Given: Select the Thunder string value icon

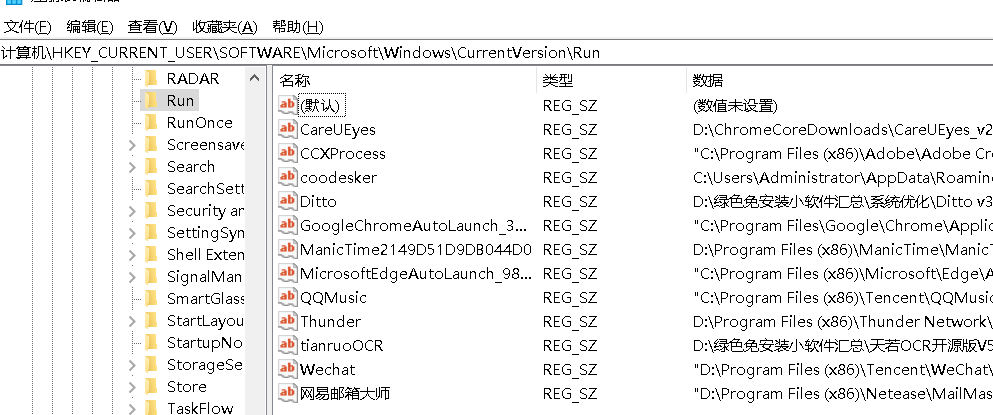Looking at the screenshot, I should pyautogui.click(x=288, y=321).
